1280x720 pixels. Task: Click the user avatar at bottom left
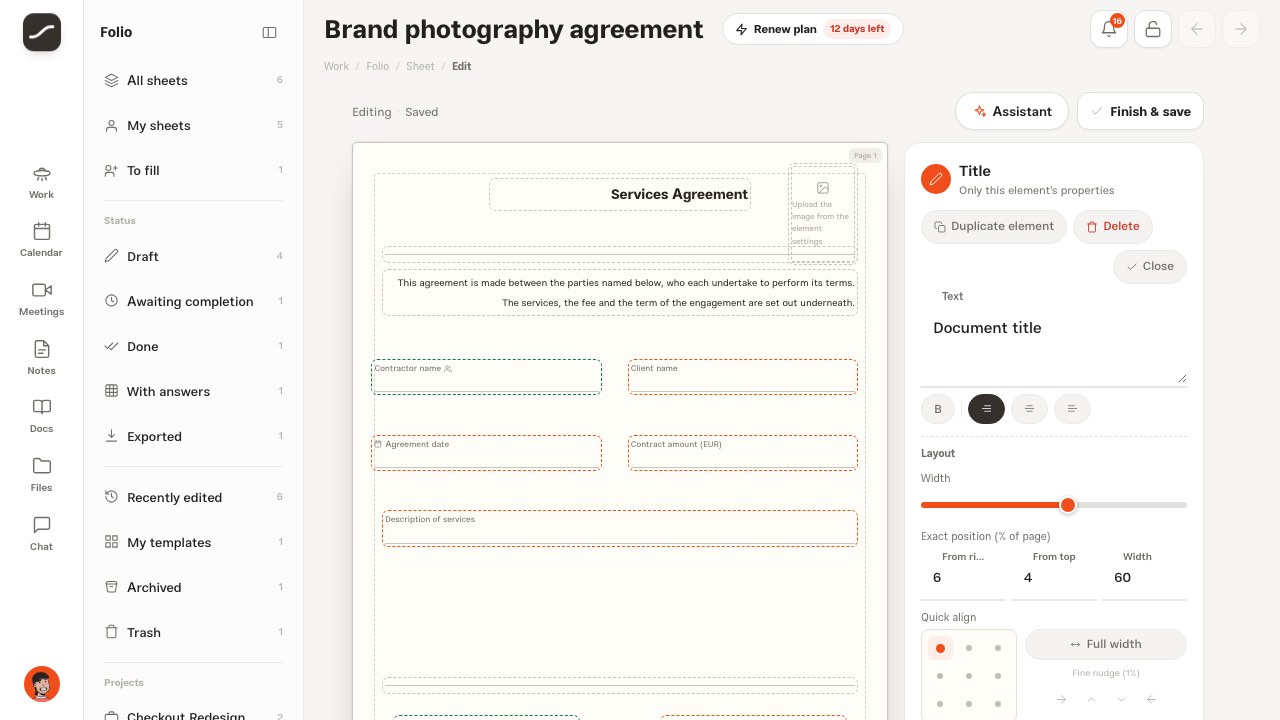click(x=42, y=684)
